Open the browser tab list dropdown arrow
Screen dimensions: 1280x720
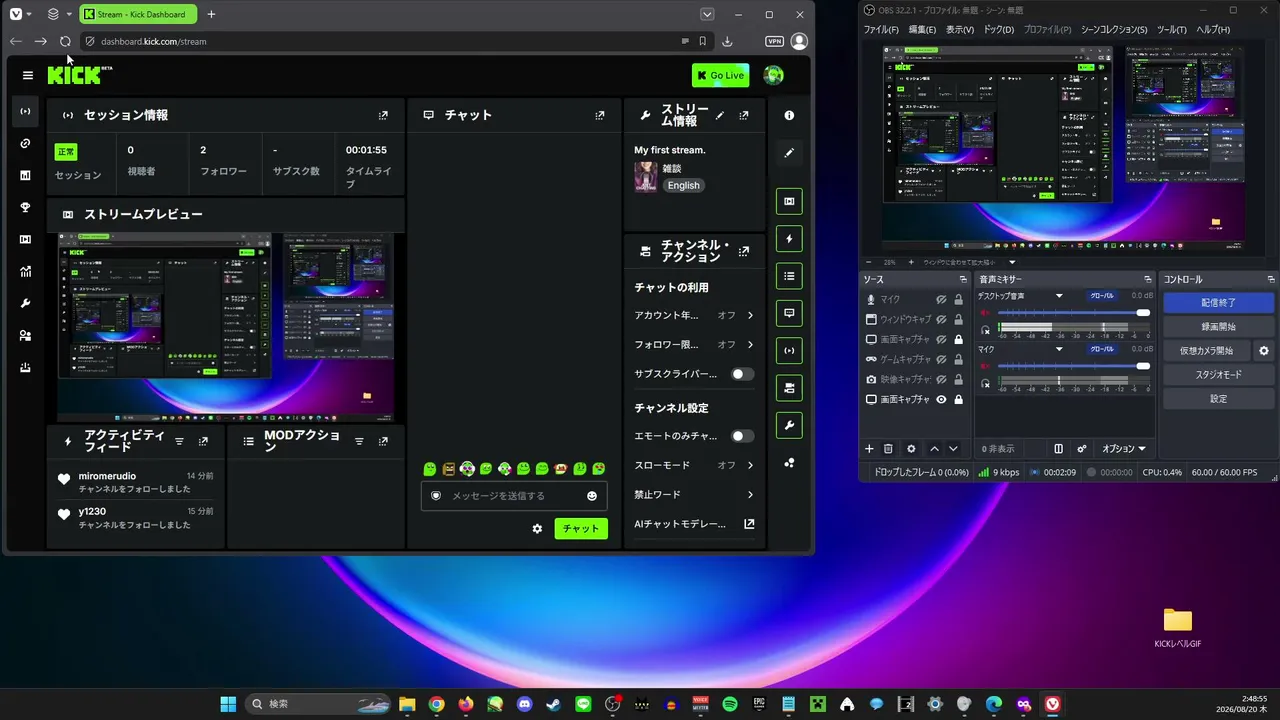pyautogui.click(x=707, y=14)
